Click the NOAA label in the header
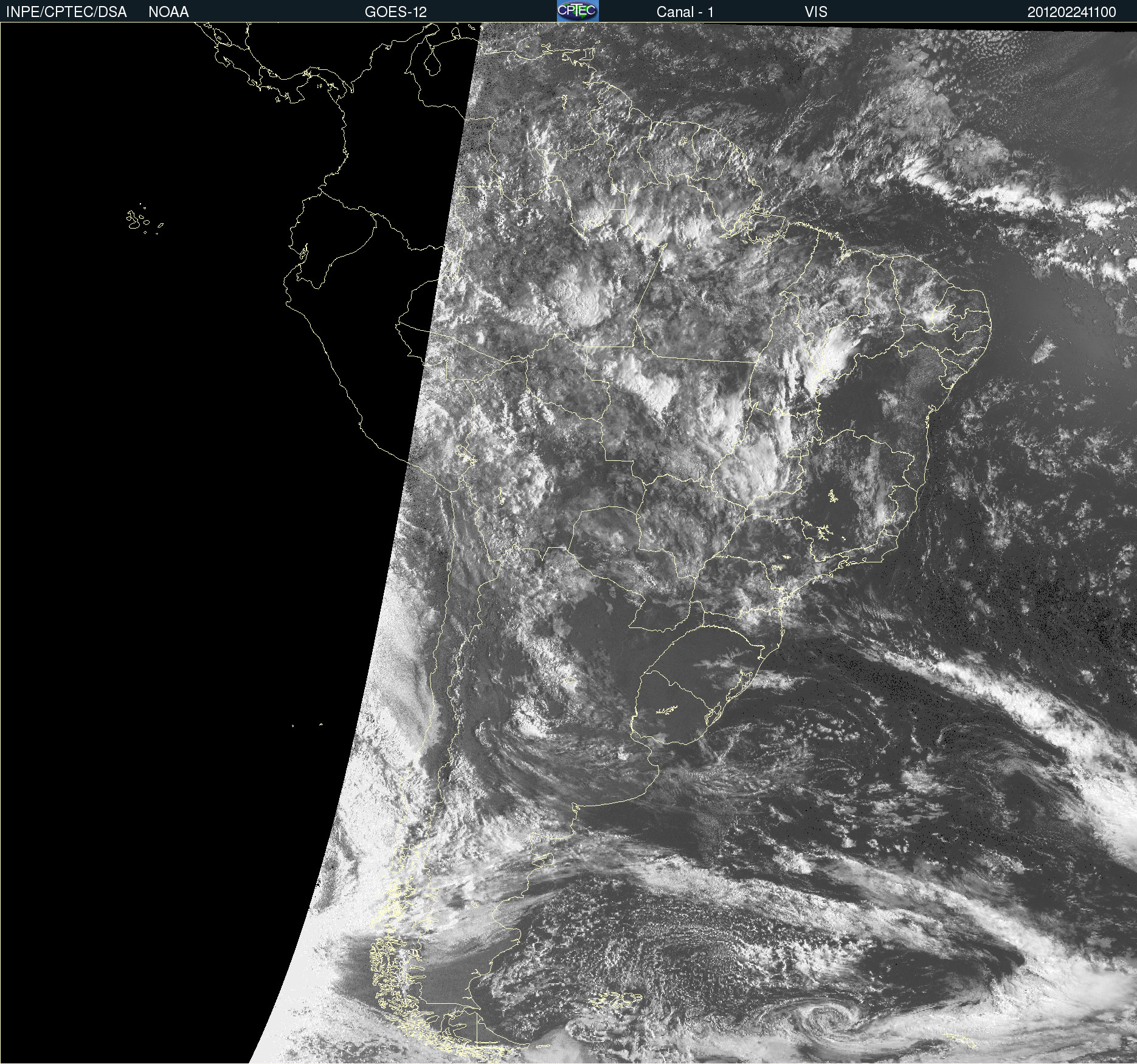1137x1064 pixels. click(168, 12)
